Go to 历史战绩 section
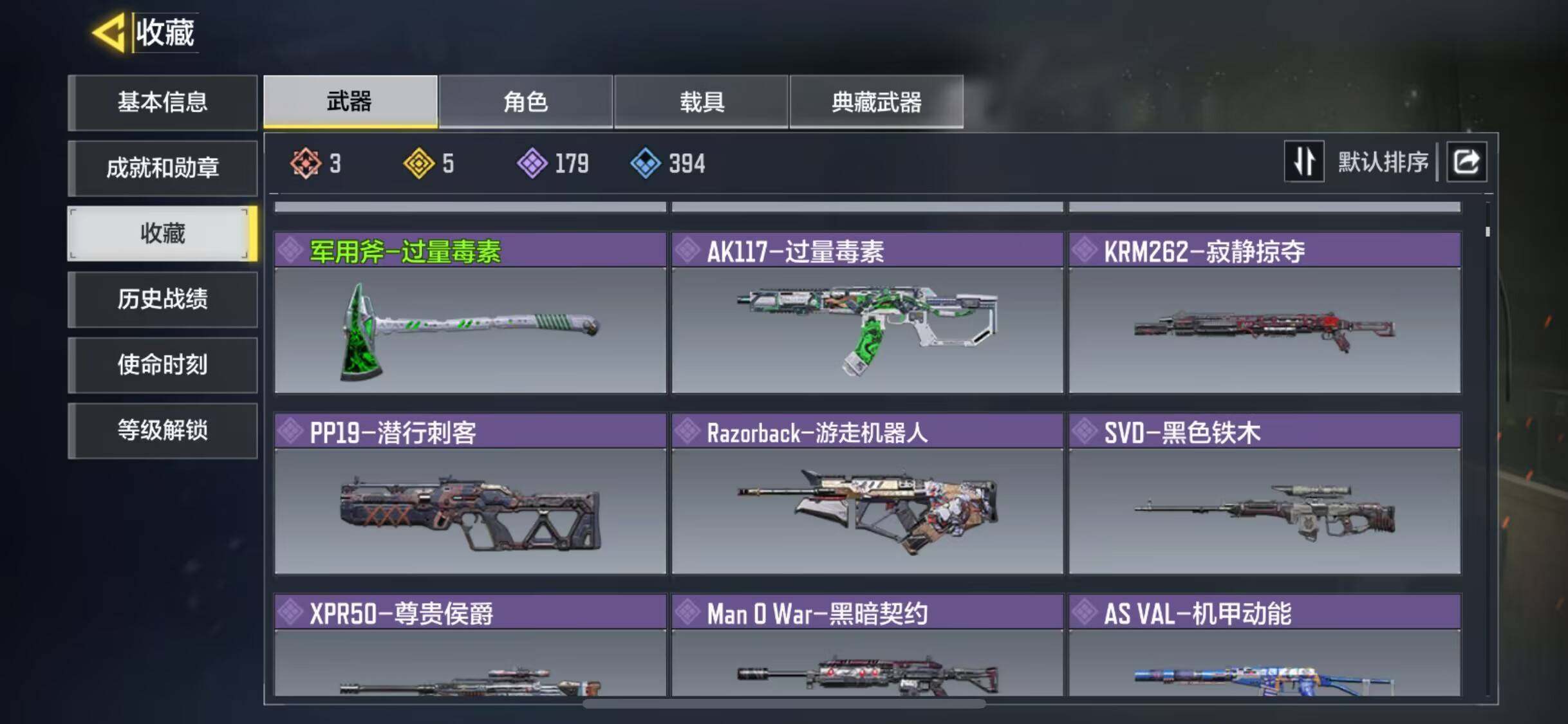 click(163, 299)
